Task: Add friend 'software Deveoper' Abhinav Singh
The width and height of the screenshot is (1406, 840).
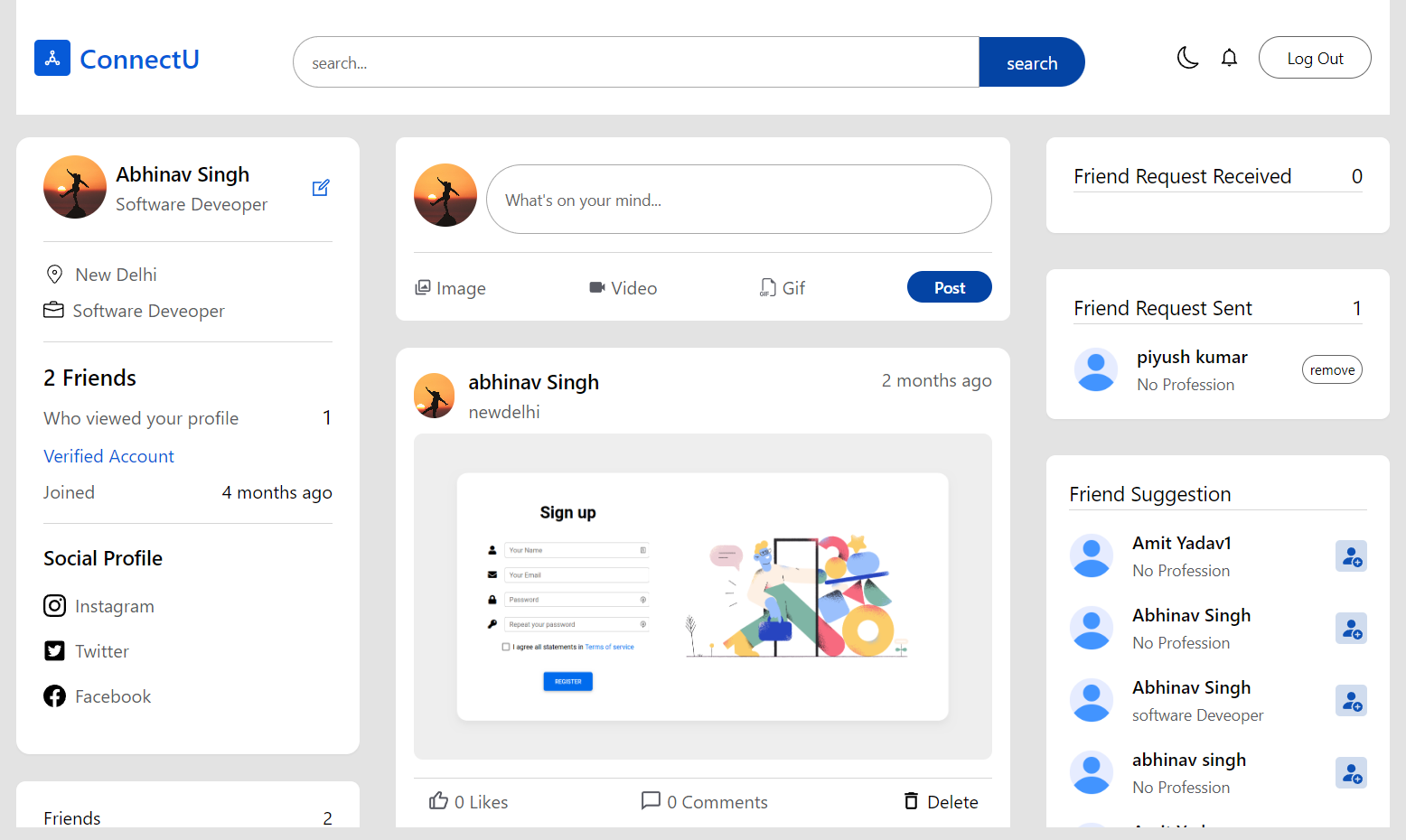Action: (x=1351, y=701)
